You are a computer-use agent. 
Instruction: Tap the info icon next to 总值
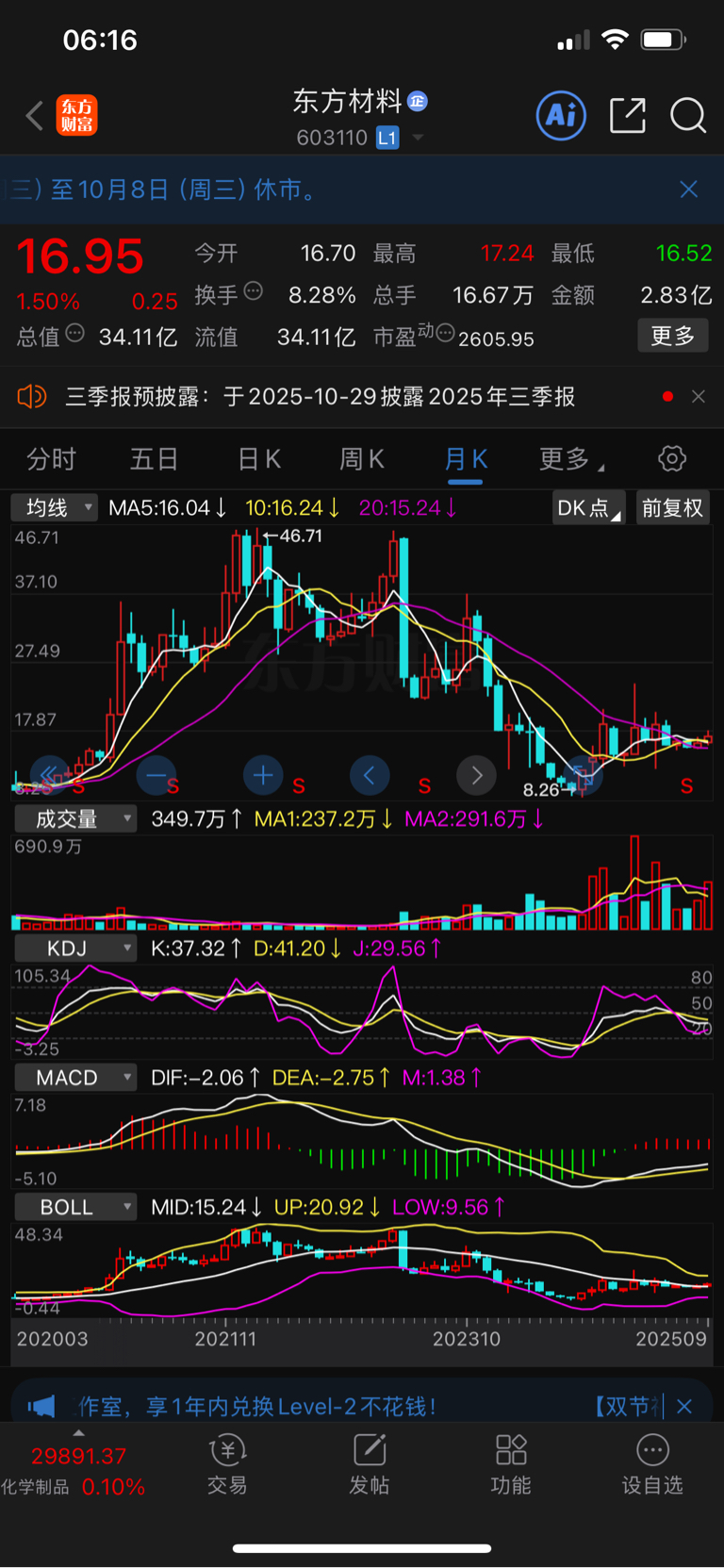[75, 333]
